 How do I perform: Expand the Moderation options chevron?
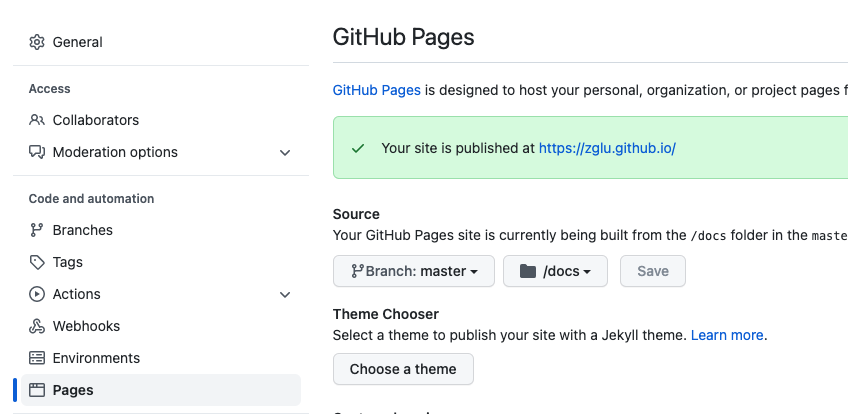(285, 152)
